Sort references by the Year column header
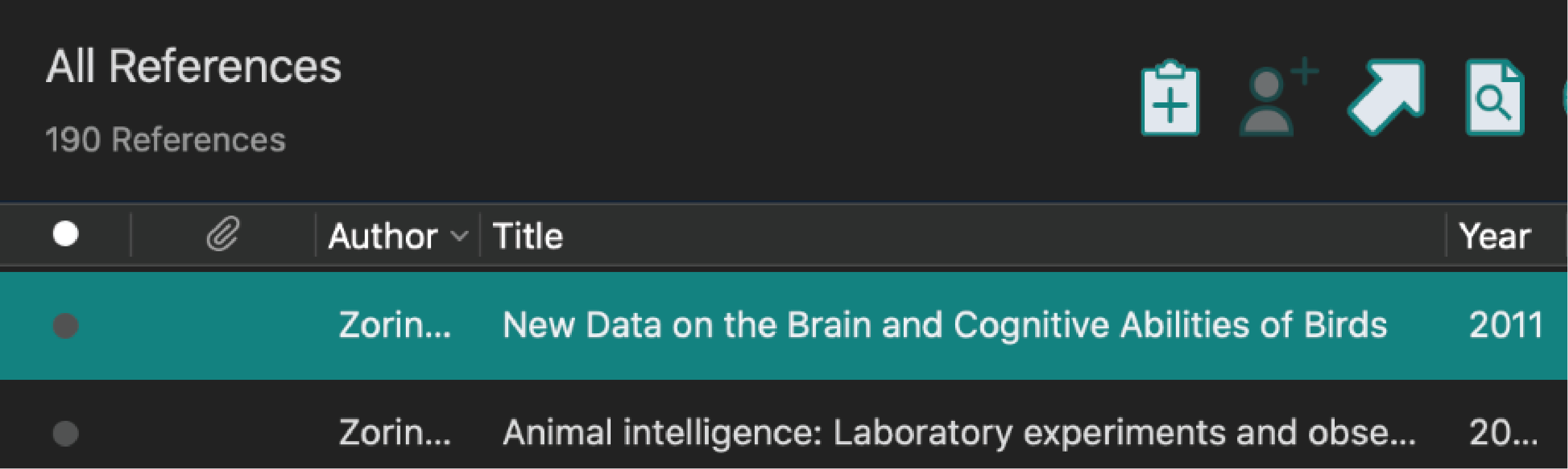 1495,235
